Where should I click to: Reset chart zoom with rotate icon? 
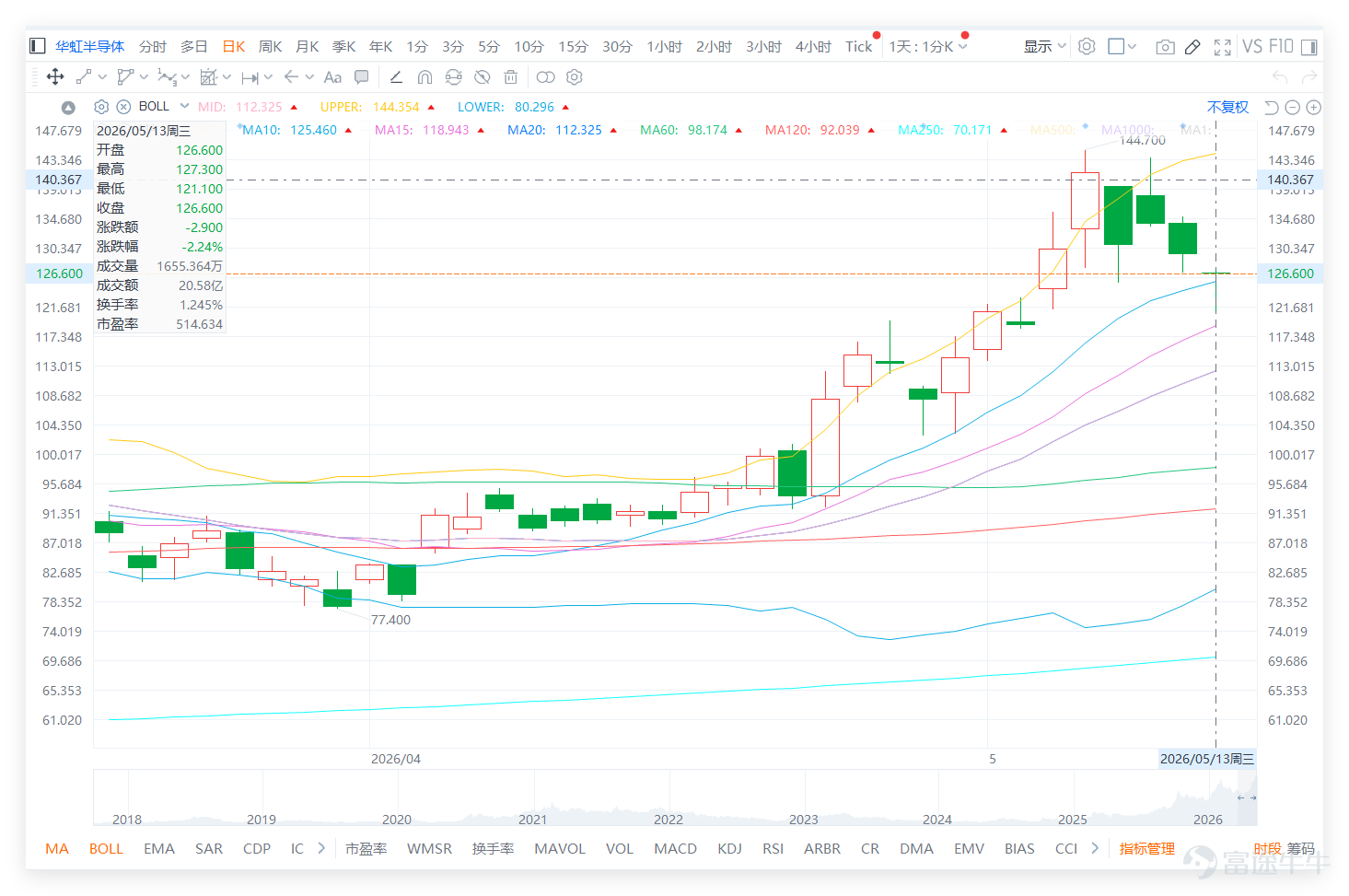pyautogui.click(x=1272, y=108)
